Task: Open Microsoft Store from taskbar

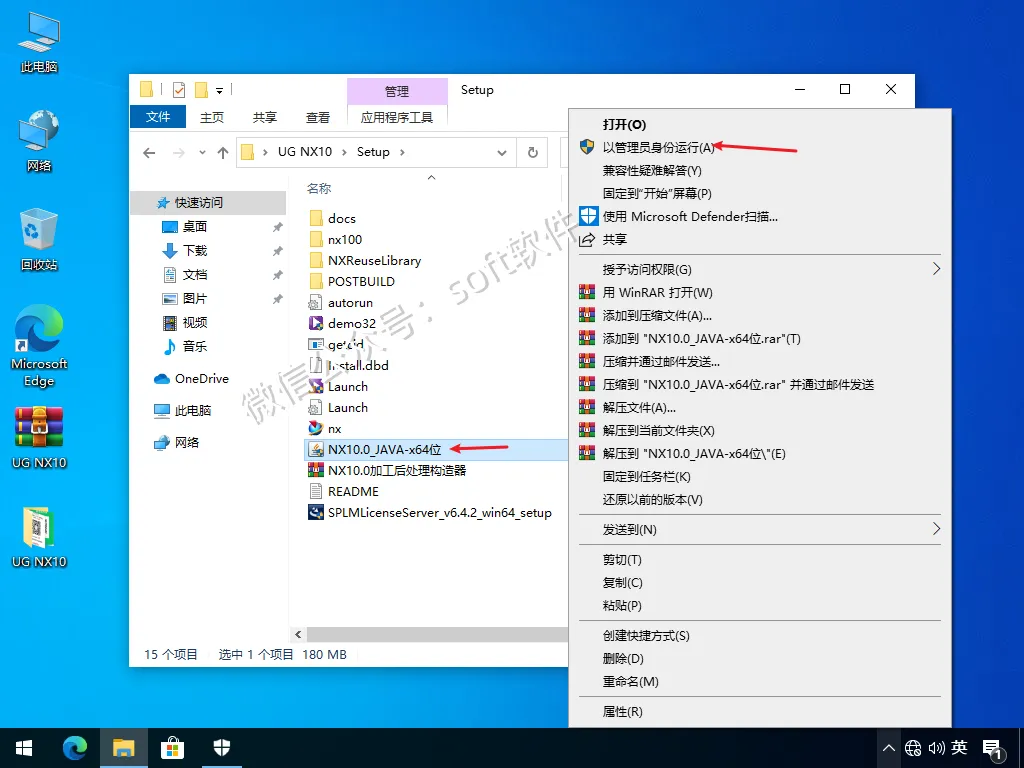Action: (x=172, y=748)
